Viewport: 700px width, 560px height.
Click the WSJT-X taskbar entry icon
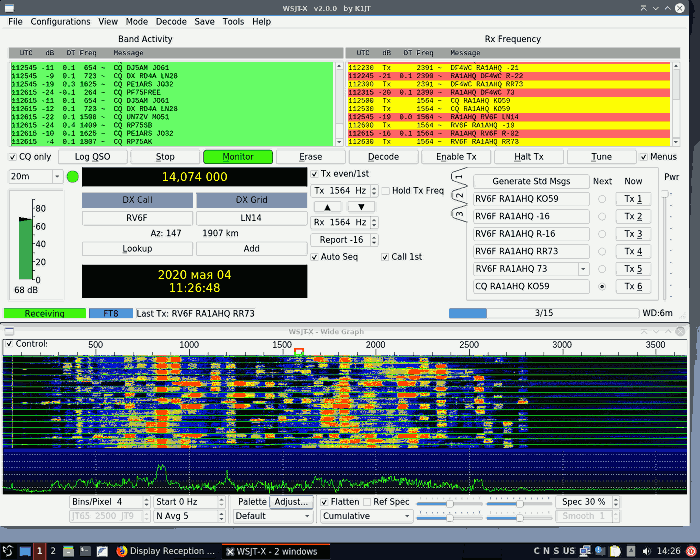pos(230,552)
